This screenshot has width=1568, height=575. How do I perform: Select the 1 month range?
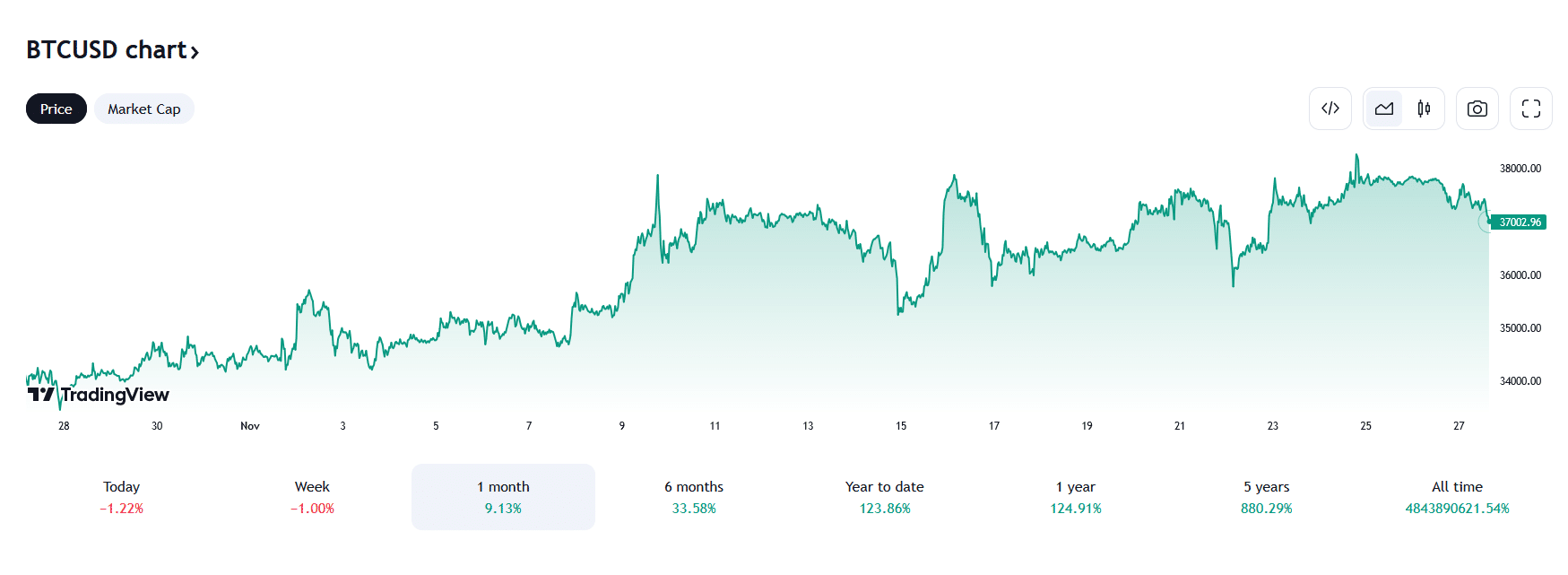coord(503,497)
